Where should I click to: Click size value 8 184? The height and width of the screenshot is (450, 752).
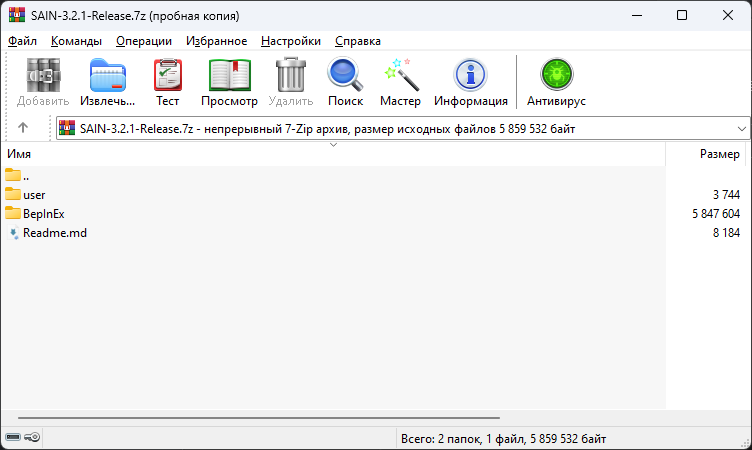point(726,233)
